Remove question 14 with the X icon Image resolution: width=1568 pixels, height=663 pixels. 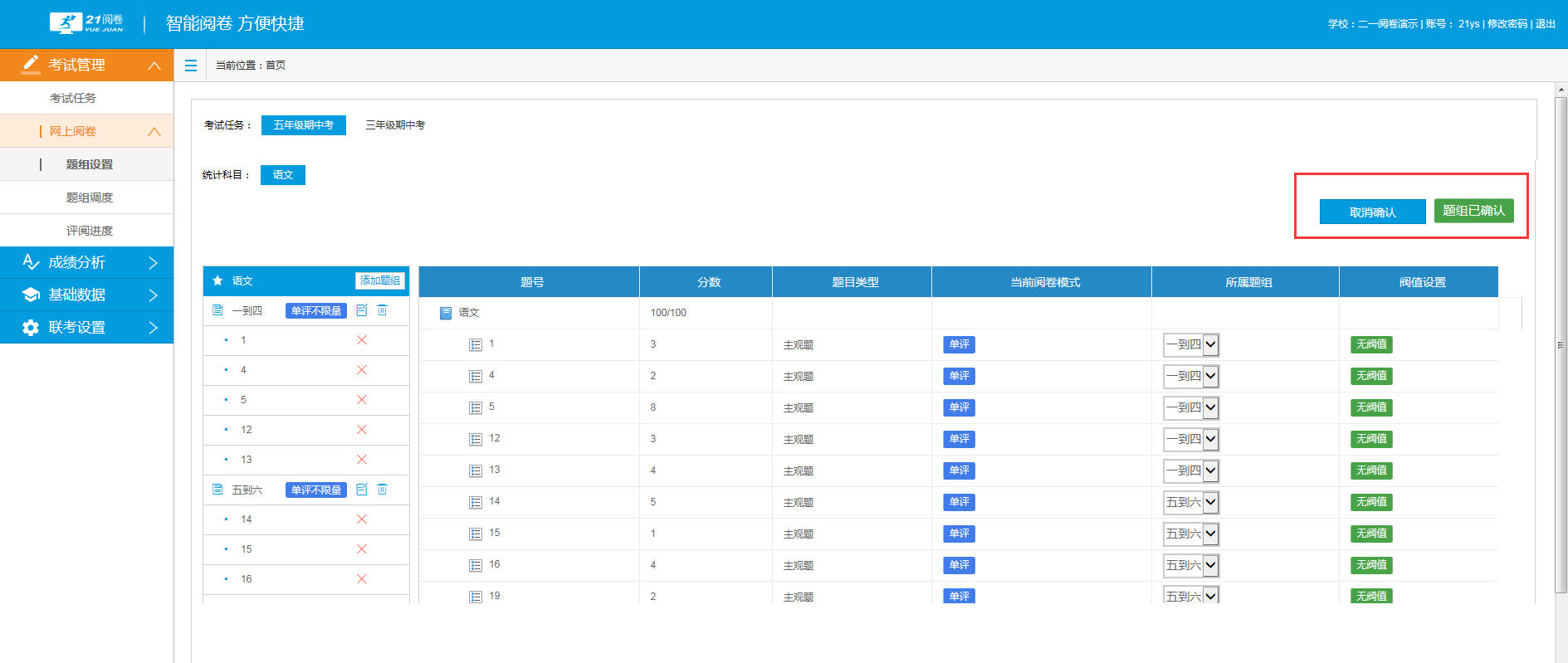click(362, 519)
